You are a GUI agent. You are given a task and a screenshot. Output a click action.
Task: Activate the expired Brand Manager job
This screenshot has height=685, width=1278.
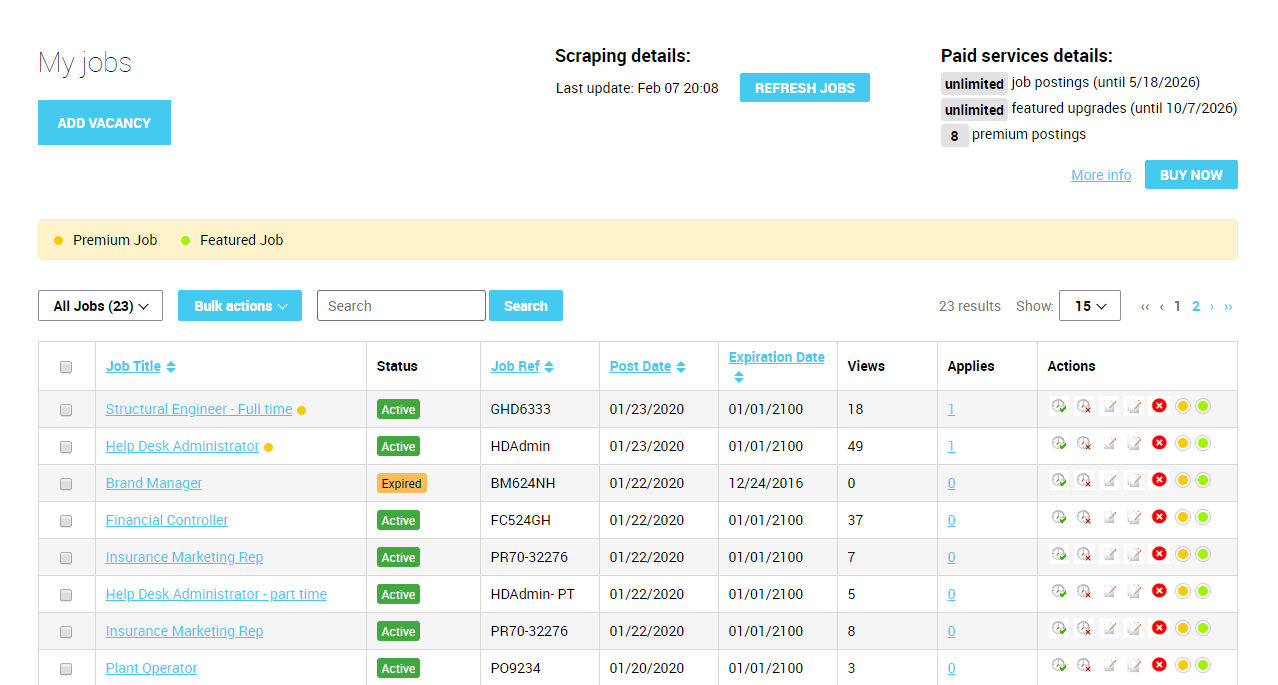click(1059, 480)
